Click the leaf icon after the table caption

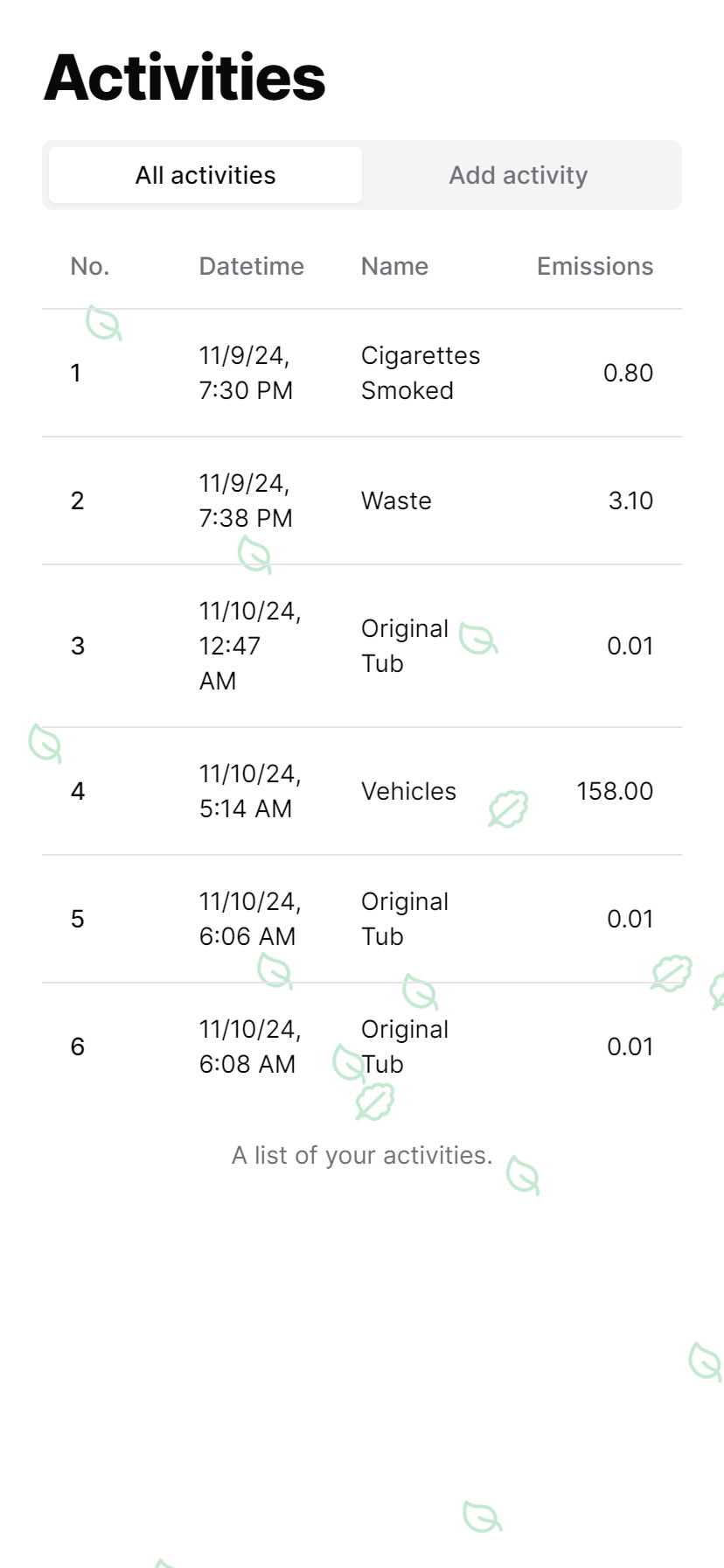(523, 1174)
